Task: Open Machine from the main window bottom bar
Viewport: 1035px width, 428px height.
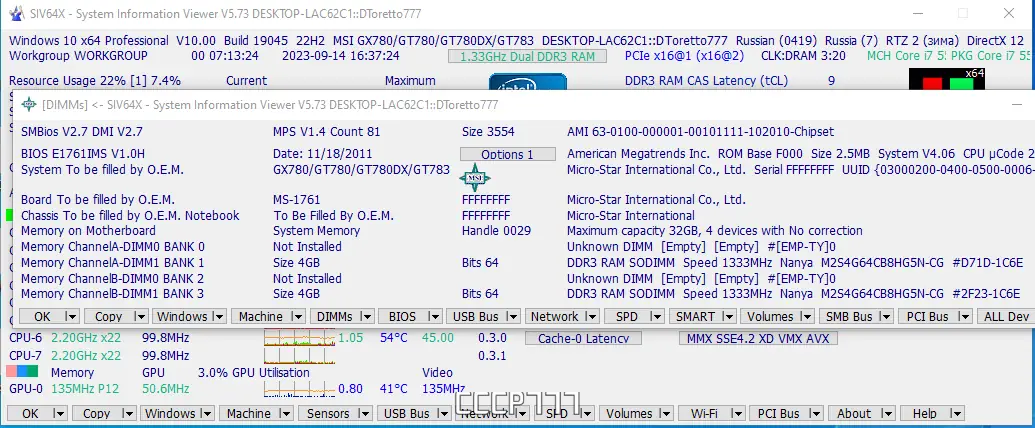Action: tap(249, 413)
